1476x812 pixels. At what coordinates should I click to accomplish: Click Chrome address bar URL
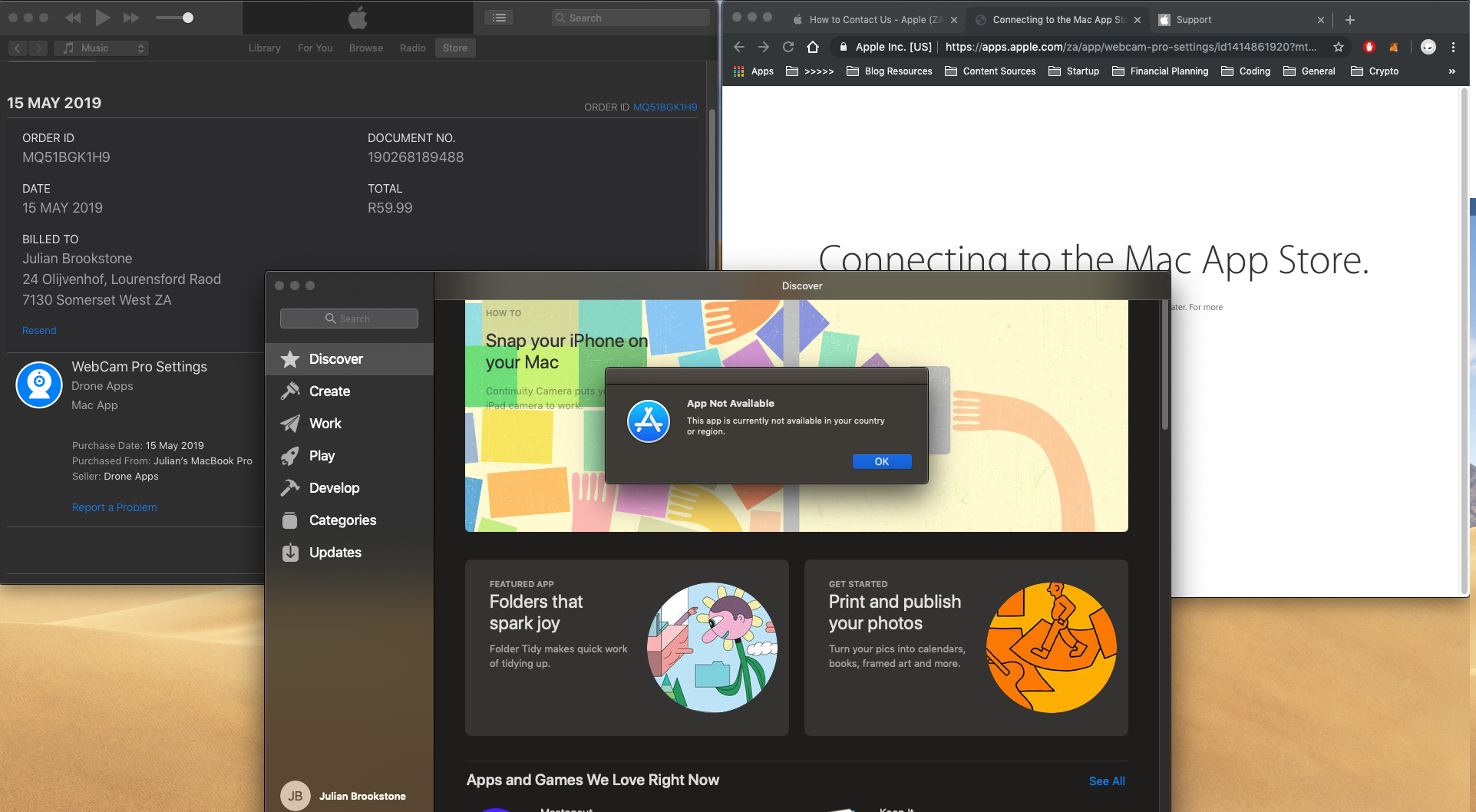1131,47
